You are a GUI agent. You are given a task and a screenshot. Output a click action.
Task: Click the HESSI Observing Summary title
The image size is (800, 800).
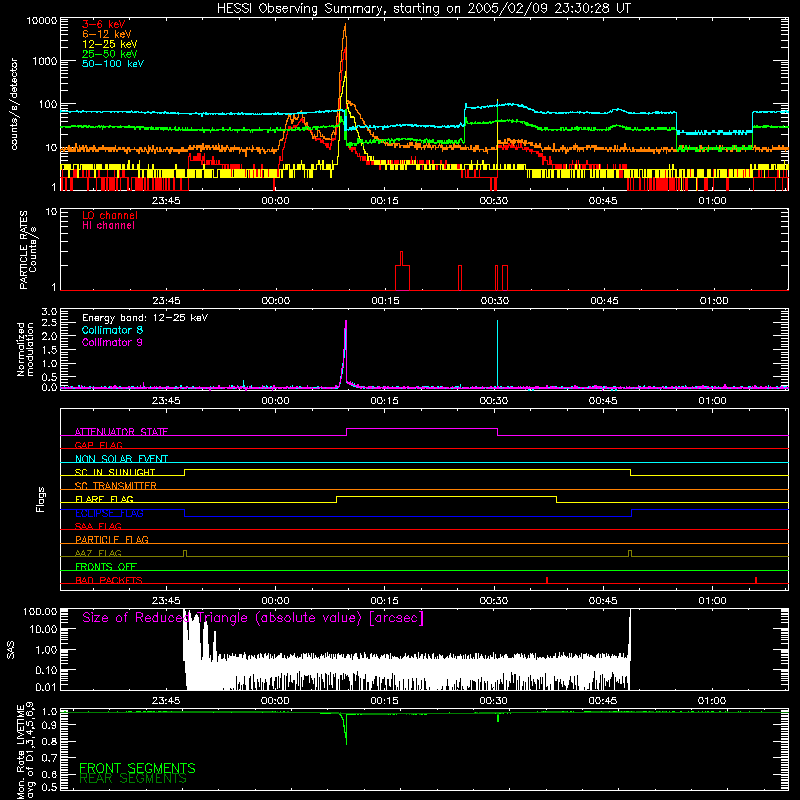tap(423, 9)
